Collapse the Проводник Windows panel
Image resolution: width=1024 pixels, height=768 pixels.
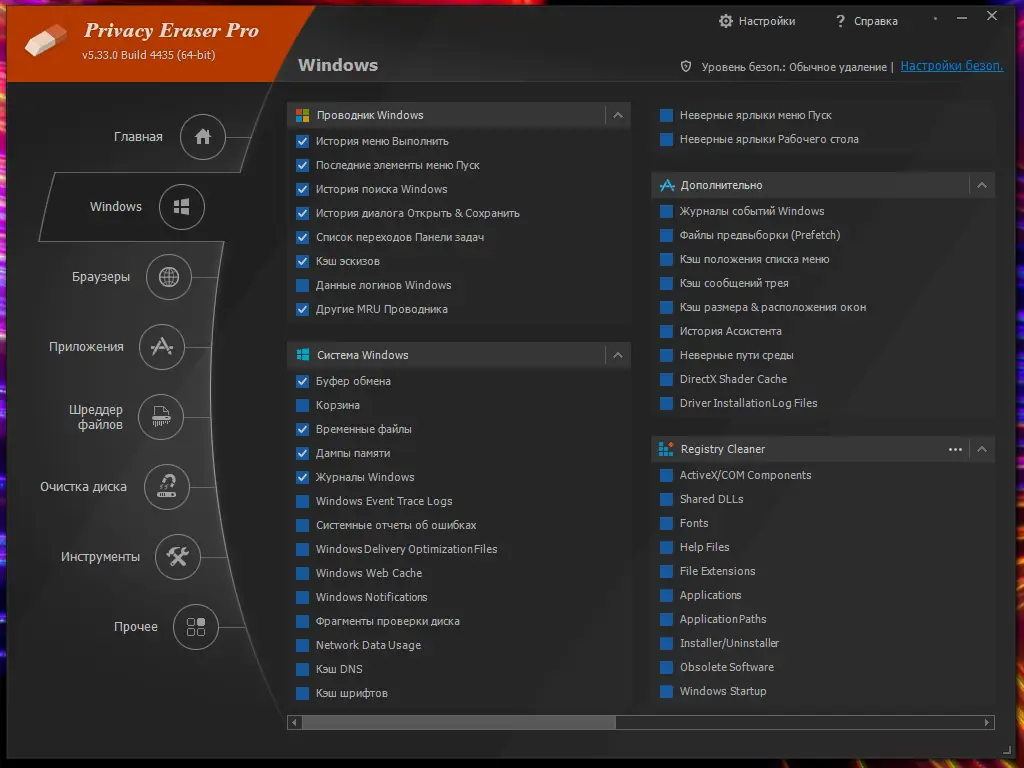coord(618,115)
